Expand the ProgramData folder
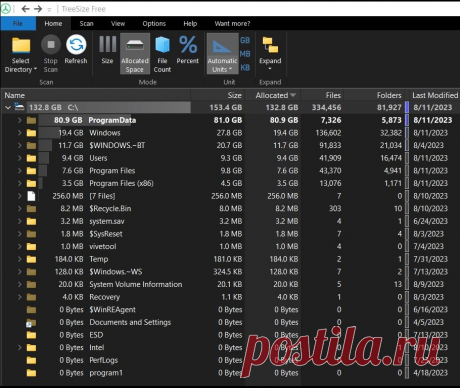Image resolution: width=460 pixels, height=388 pixels. click(19, 120)
